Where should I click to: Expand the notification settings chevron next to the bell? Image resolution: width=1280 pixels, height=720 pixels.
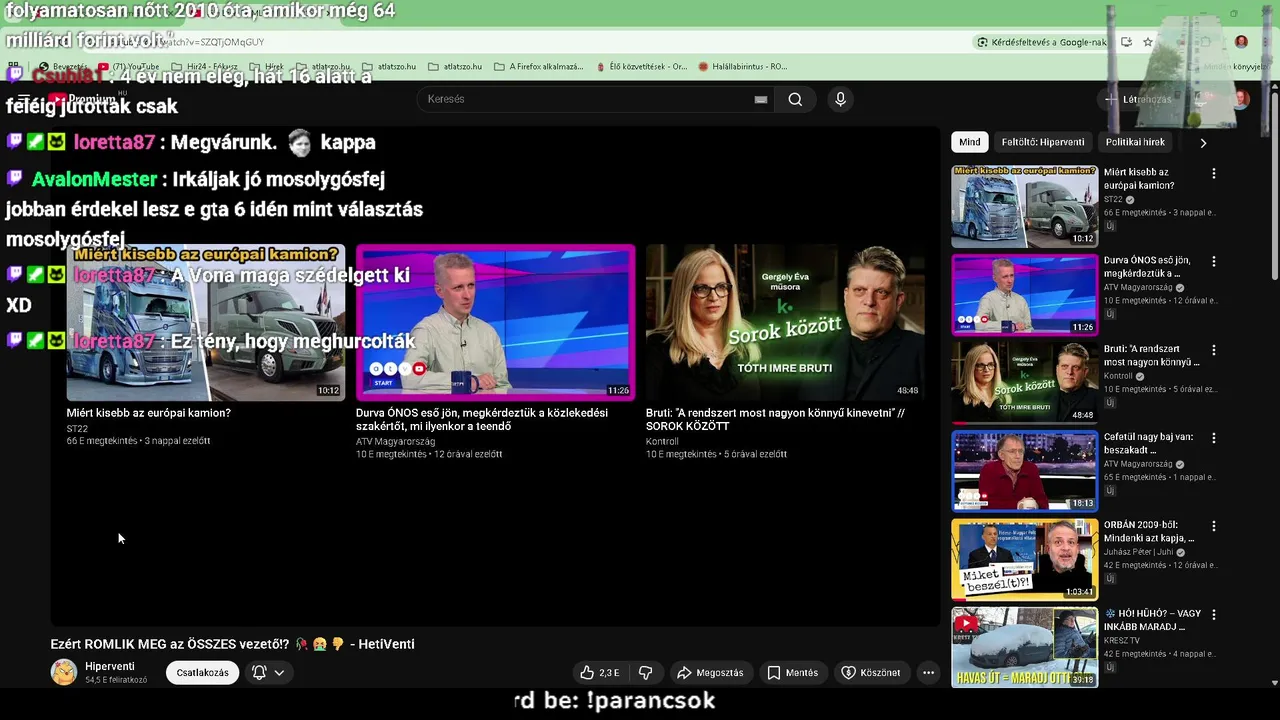pos(279,673)
